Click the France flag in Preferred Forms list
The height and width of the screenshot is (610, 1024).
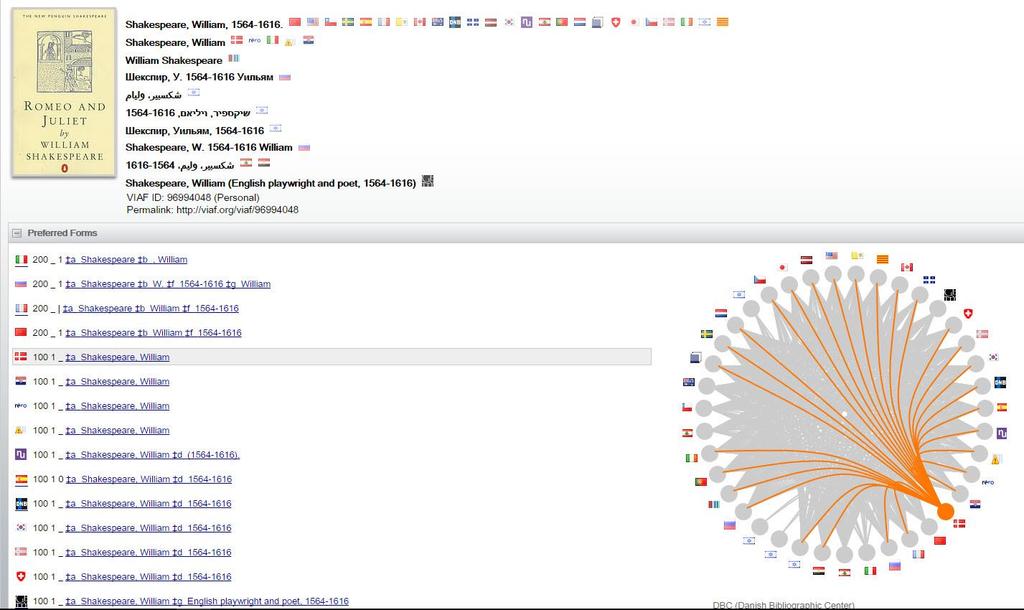[21, 308]
